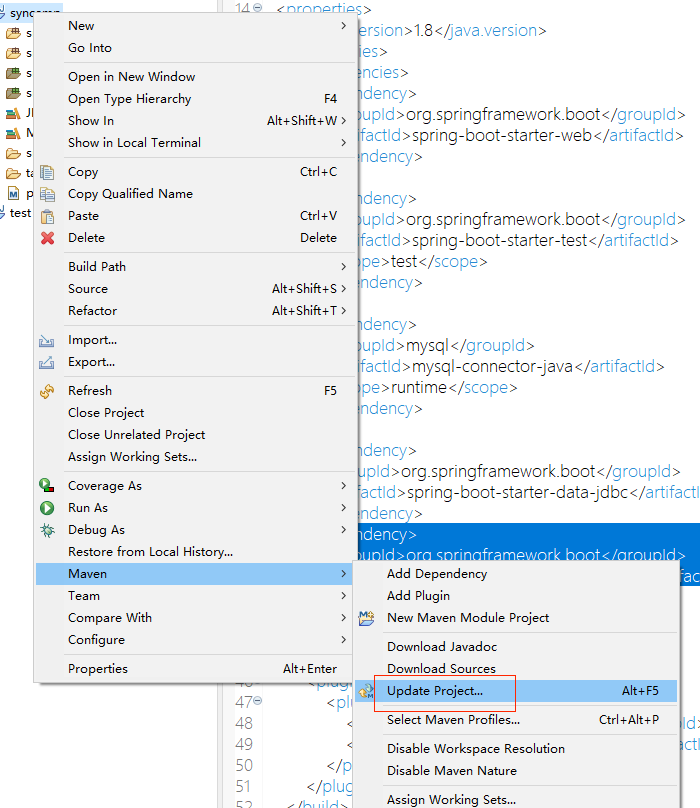Click the Refresh arrows icon
The image size is (700, 808).
(x=47, y=391)
